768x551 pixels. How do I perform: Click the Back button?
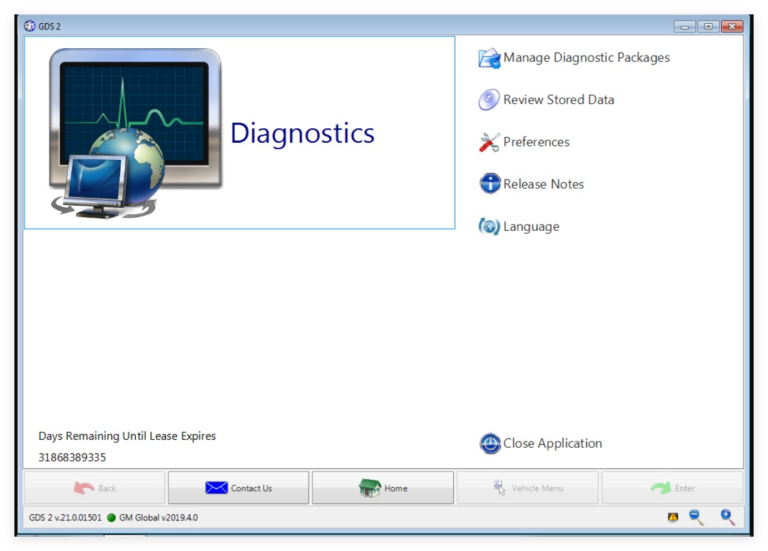[95, 488]
